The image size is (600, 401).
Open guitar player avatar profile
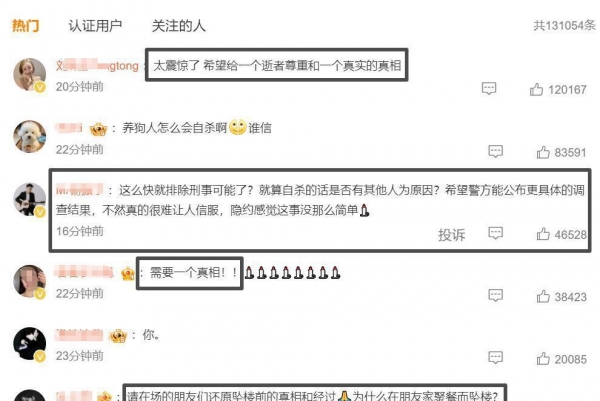[x=29, y=199]
